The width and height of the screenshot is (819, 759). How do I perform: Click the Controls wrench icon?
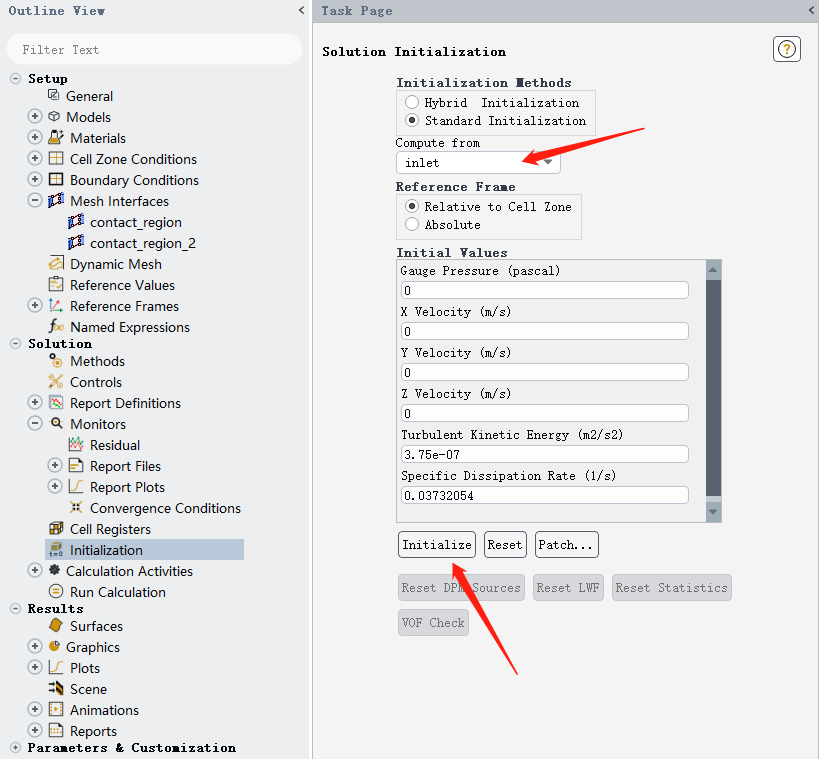(x=56, y=382)
